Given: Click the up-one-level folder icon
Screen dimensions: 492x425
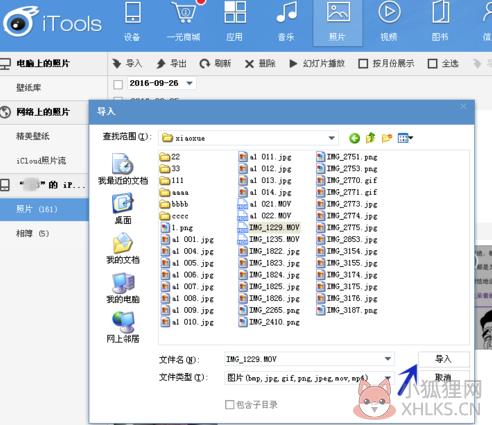Looking at the screenshot, I should [370, 138].
